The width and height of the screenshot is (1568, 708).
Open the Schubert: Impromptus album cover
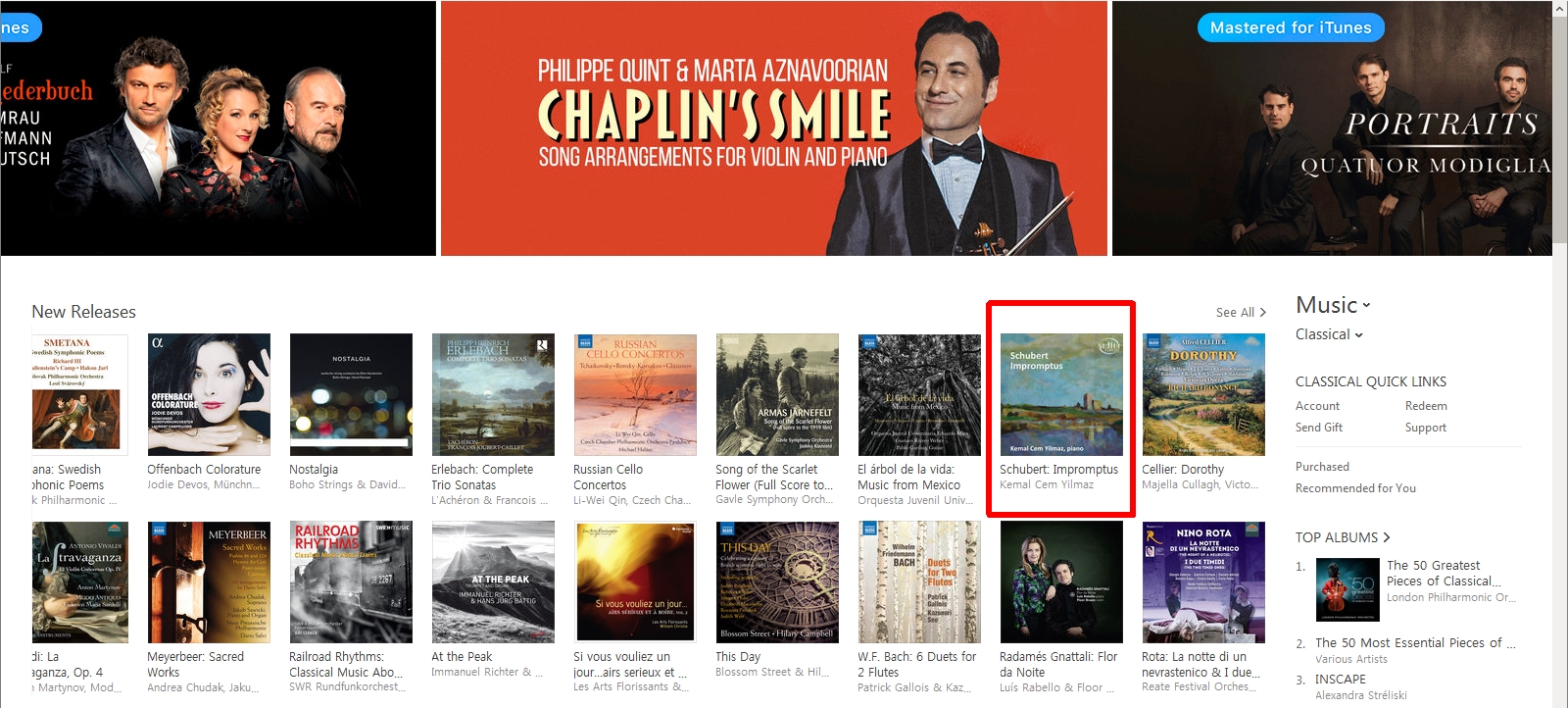1061,394
